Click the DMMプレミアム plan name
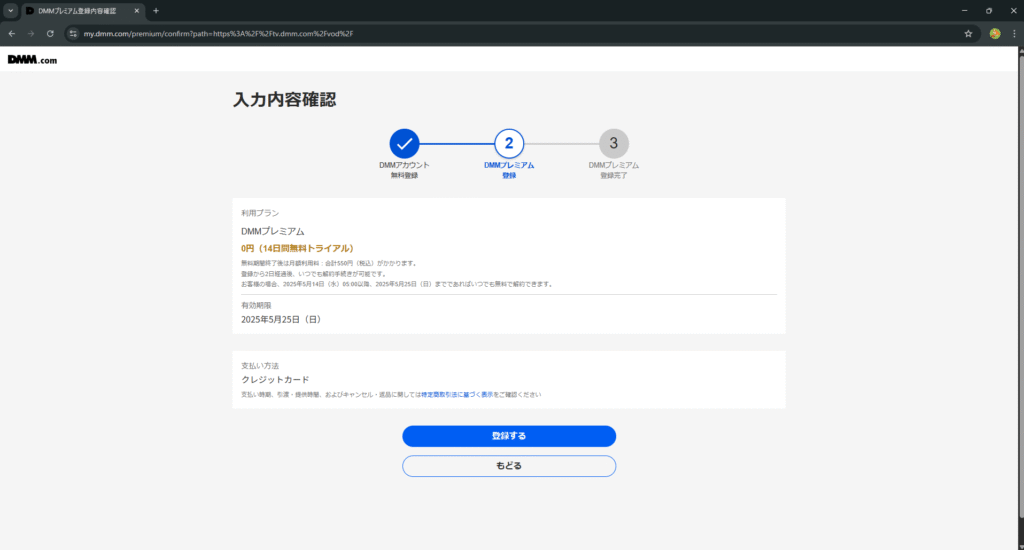Image resolution: width=1024 pixels, height=550 pixels. [x=272, y=231]
